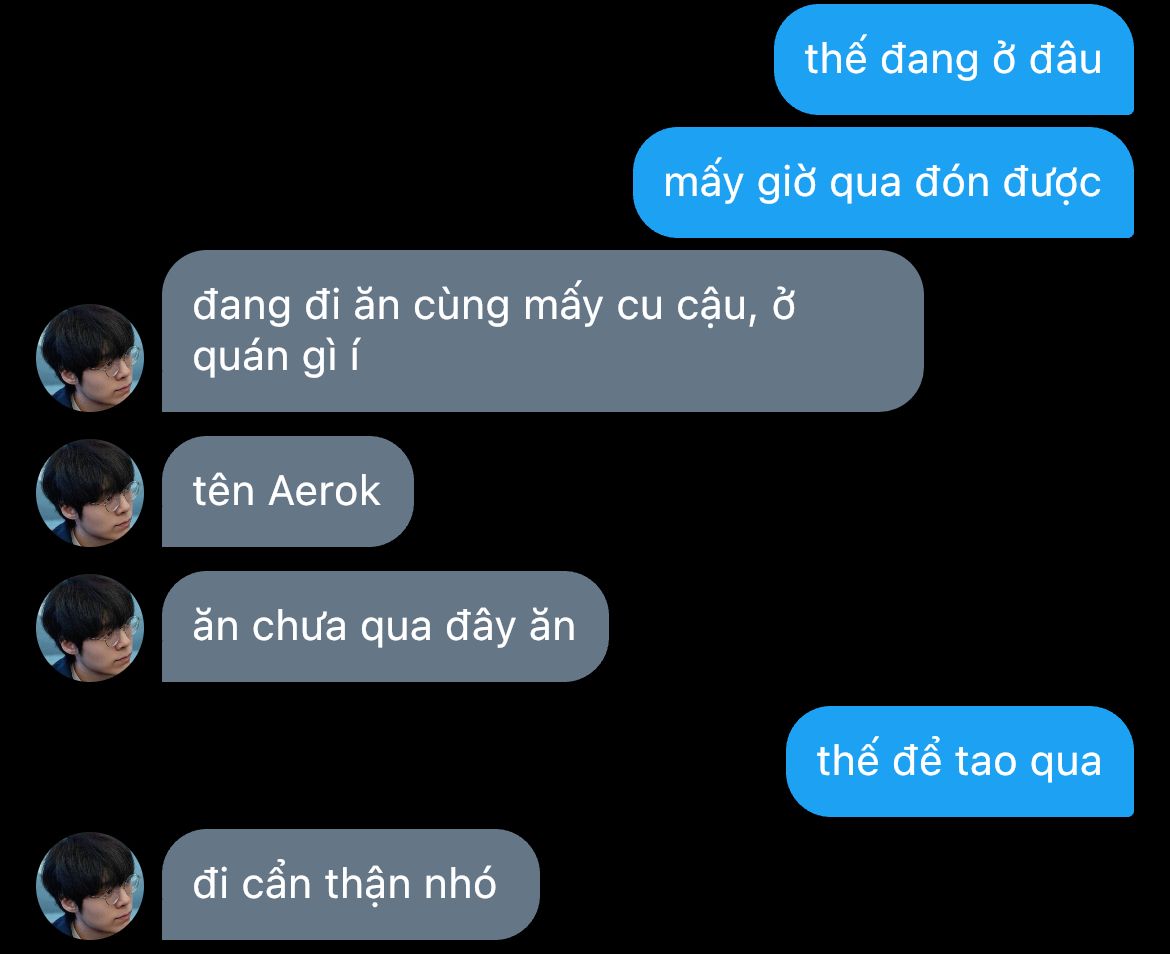
Task: Tap the avatar next to "tên Aerok"
Action: pos(90,493)
